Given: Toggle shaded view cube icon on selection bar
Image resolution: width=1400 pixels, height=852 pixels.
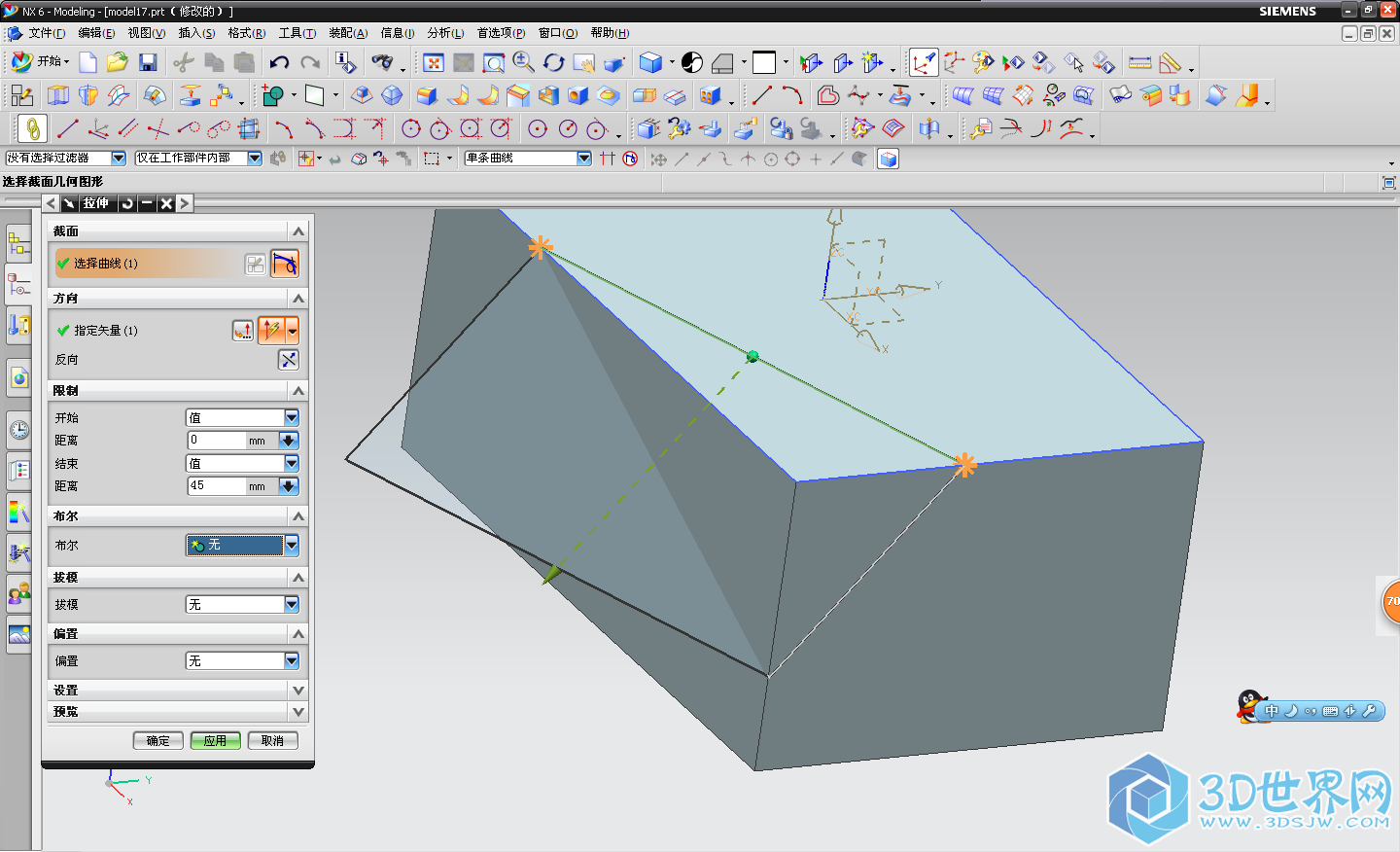Looking at the screenshot, I should (888, 159).
